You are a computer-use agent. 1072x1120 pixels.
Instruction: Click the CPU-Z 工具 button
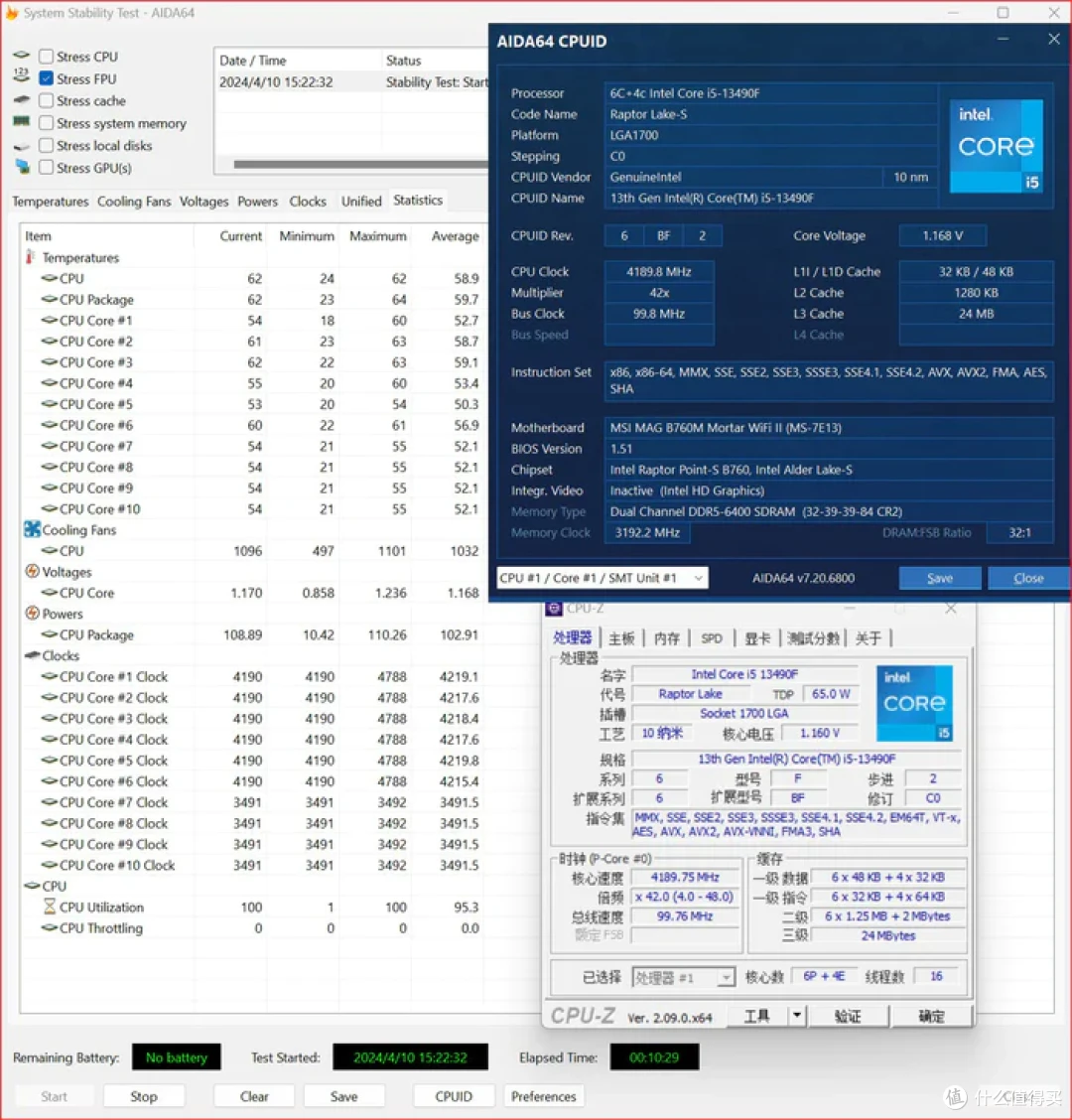757,1015
